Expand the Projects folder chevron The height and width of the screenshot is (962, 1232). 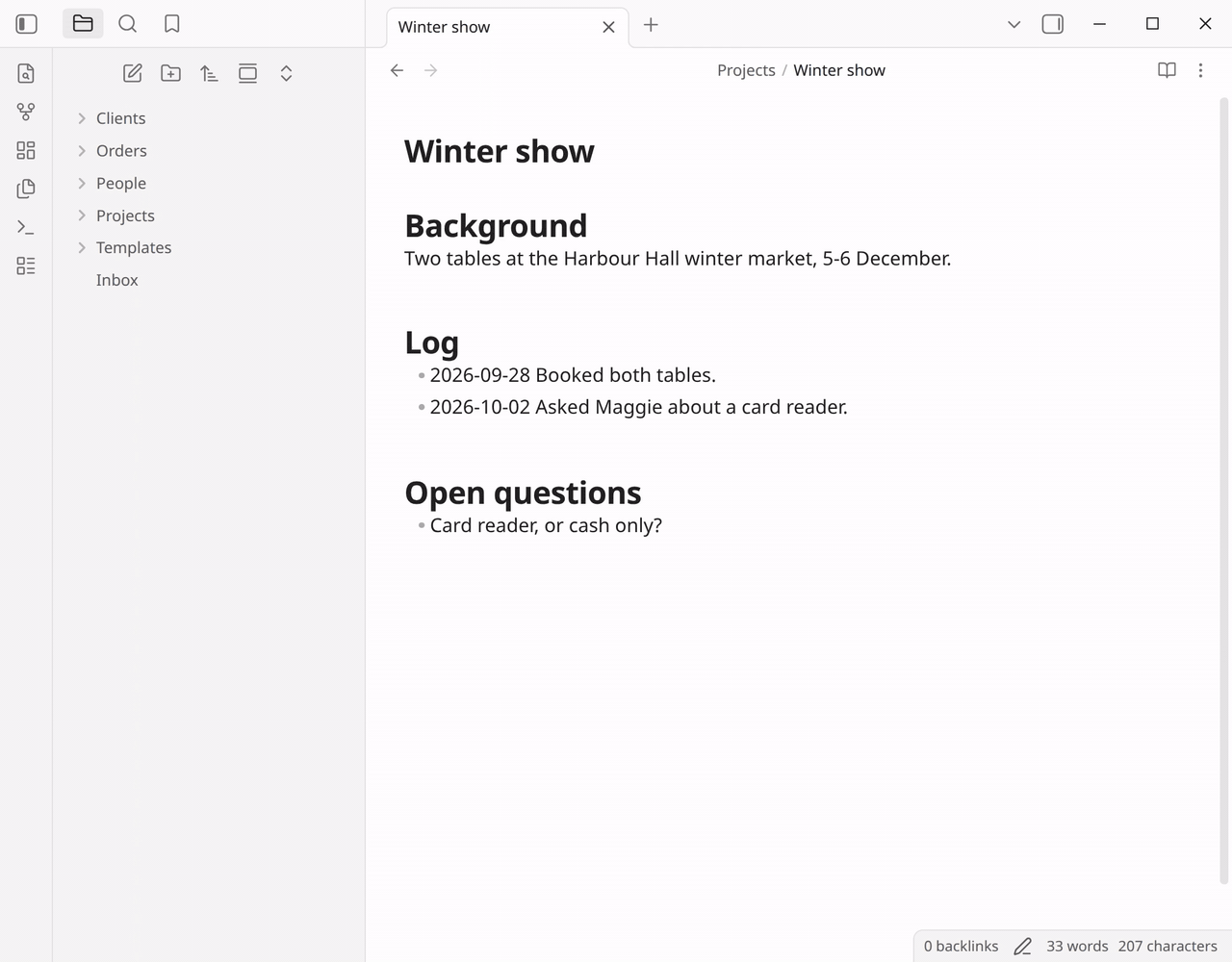(82, 215)
